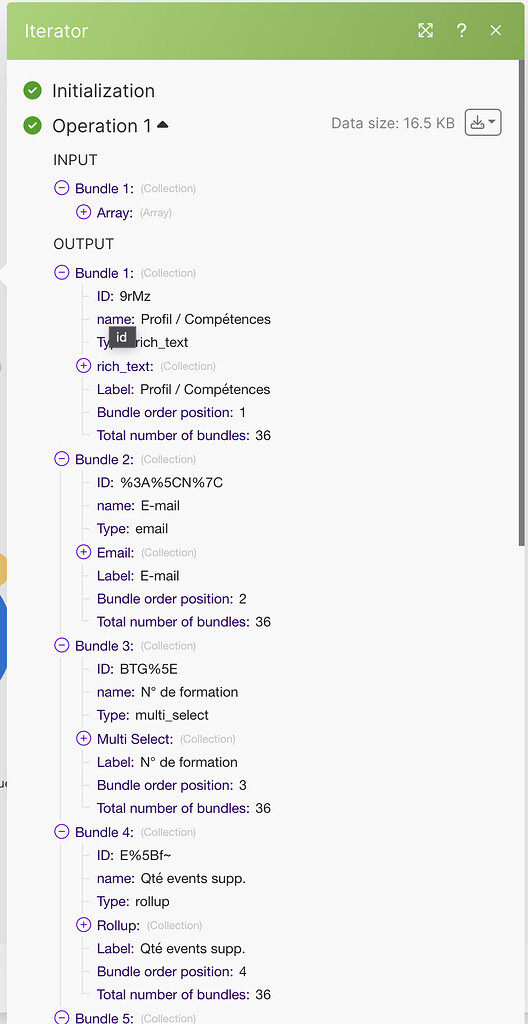The image size is (528, 1024).
Task: Open the help question mark icon
Action: pos(461,30)
